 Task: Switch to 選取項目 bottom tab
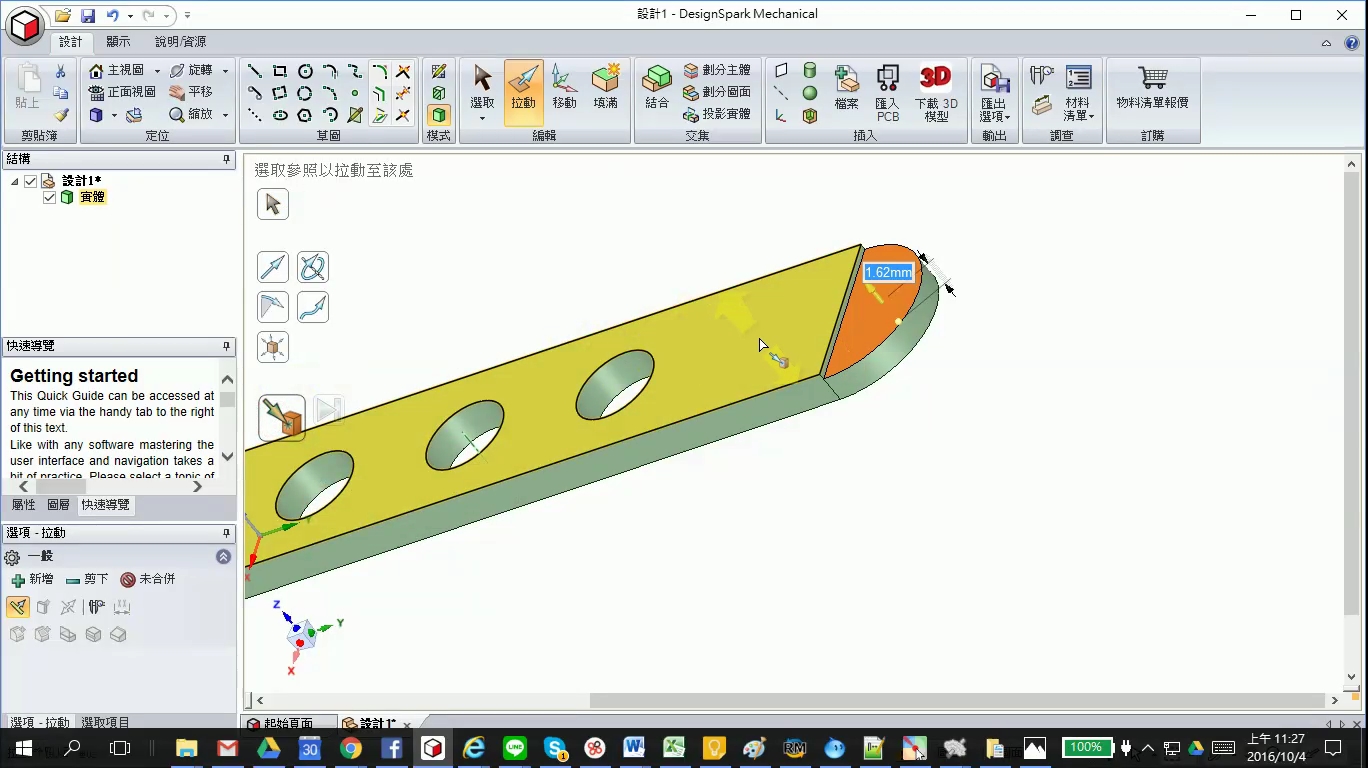[x=105, y=722]
